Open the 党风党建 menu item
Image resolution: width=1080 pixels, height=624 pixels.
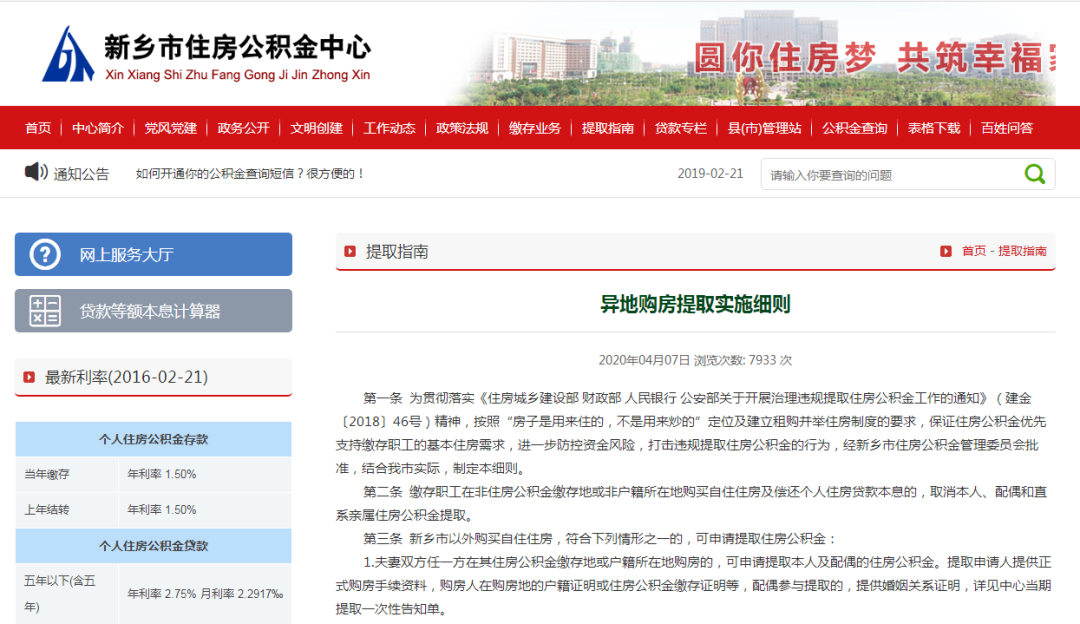pyautogui.click(x=170, y=128)
